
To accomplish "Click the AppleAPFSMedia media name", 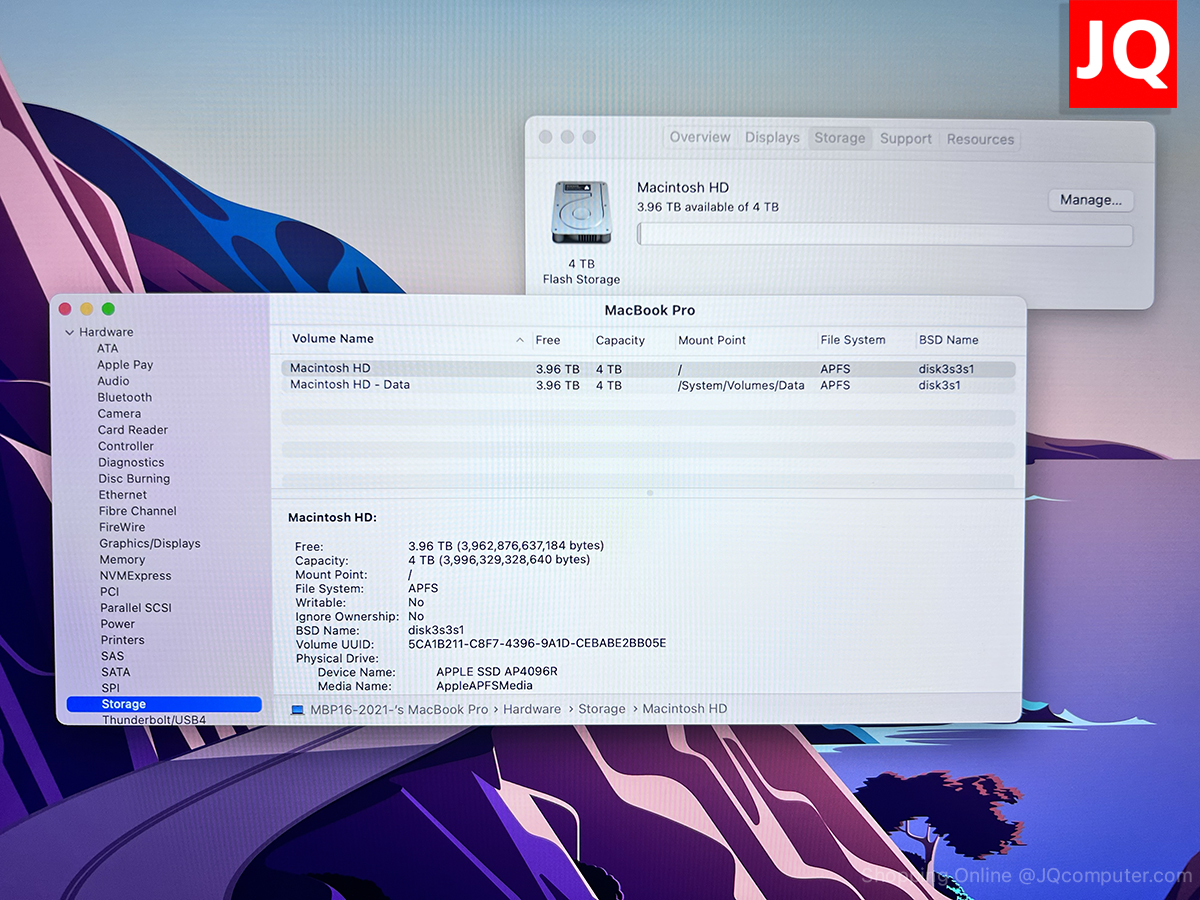I will click(485, 686).
